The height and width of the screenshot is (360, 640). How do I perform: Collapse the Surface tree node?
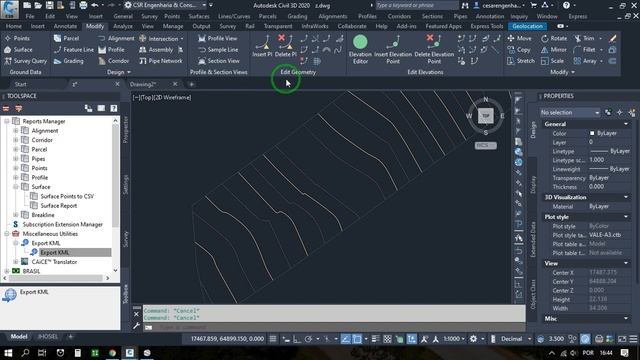(x=16, y=187)
